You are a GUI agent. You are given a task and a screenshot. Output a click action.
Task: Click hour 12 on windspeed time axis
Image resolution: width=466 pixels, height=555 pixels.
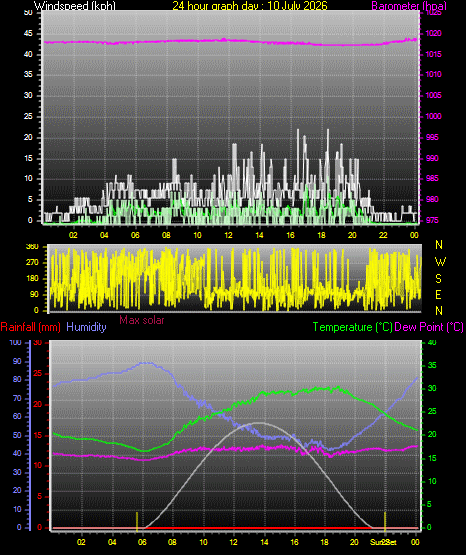[228, 235]
